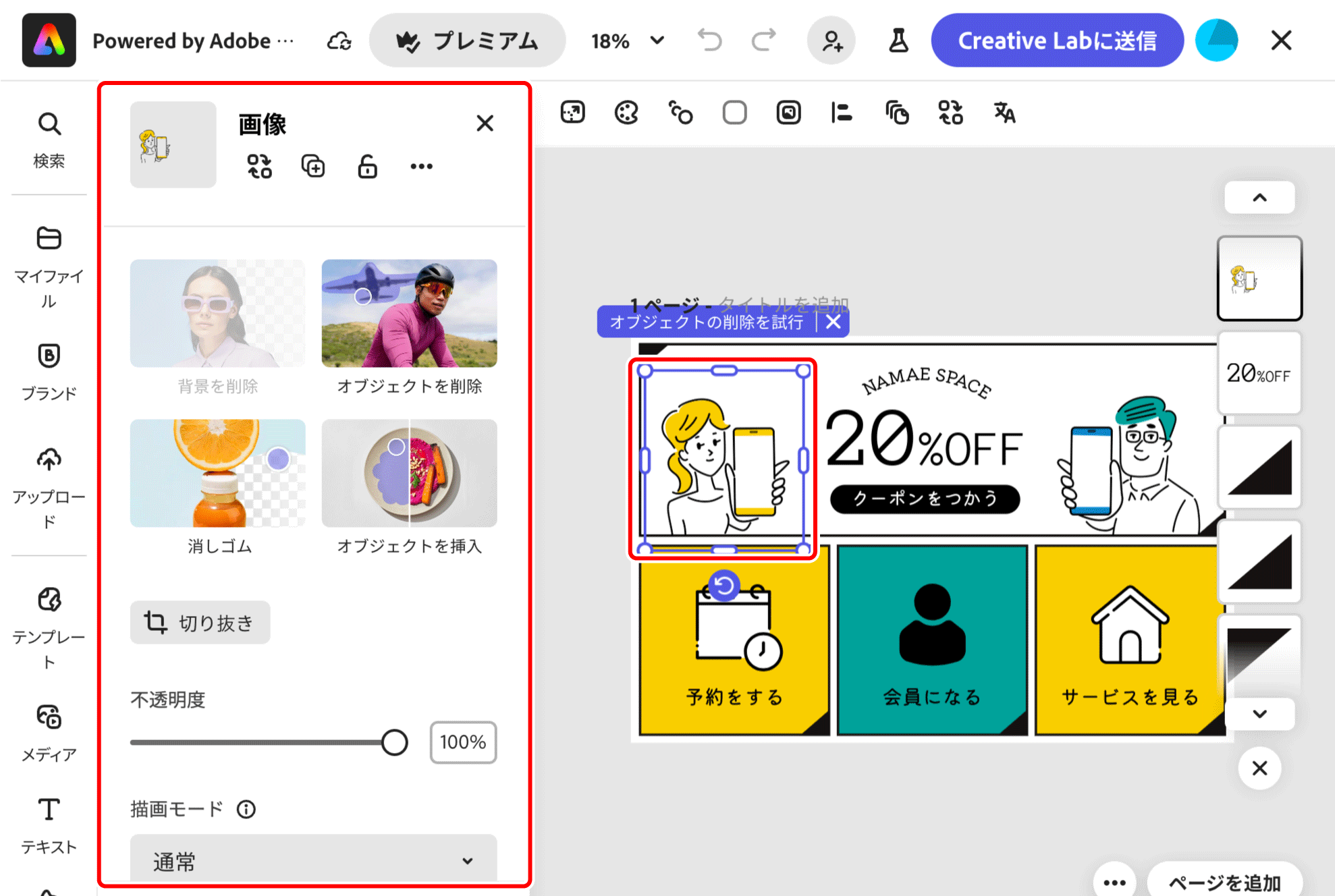Open the invite collaborator icon
The image size is (1335, 896).
coord(832,40)
